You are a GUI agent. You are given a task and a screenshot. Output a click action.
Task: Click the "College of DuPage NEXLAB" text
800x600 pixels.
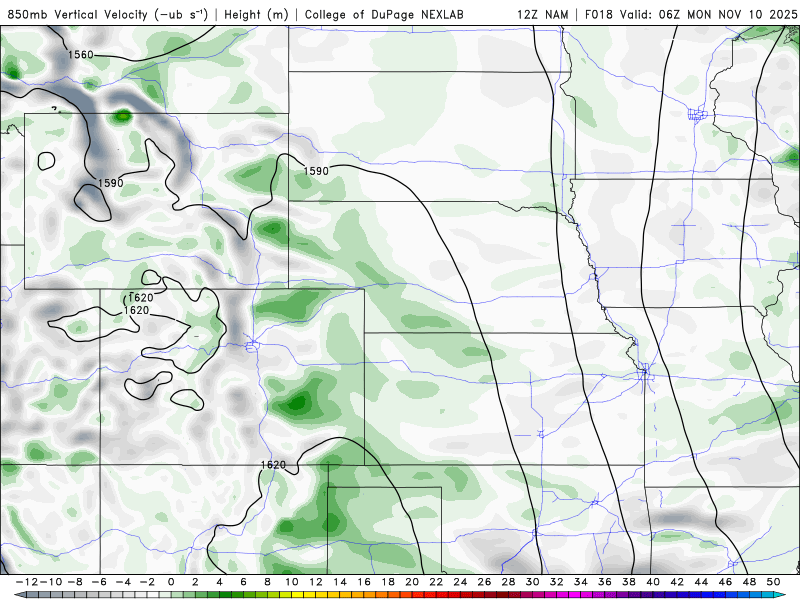(384, 14)
